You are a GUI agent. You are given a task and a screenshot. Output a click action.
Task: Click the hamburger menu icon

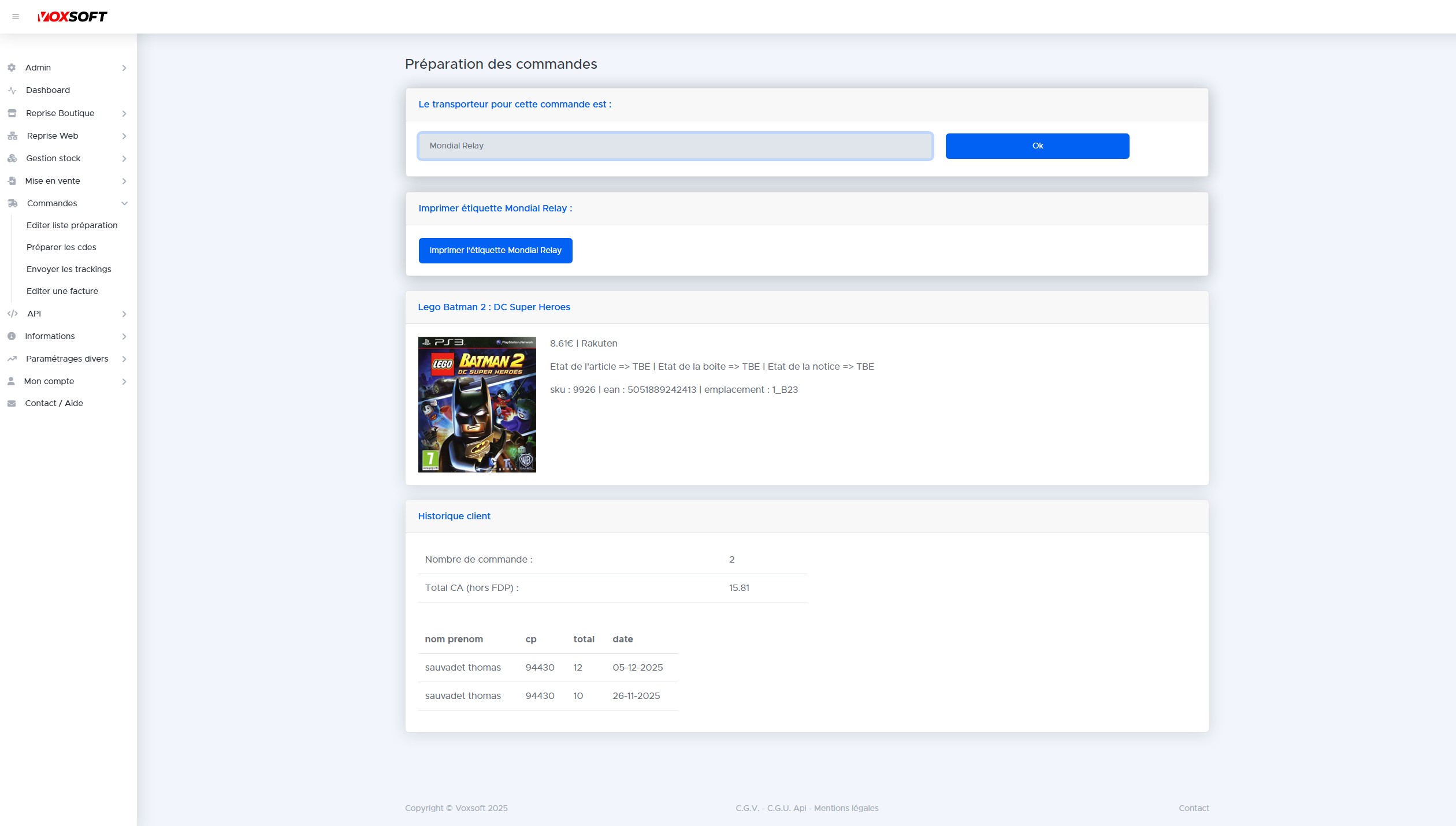16,17
